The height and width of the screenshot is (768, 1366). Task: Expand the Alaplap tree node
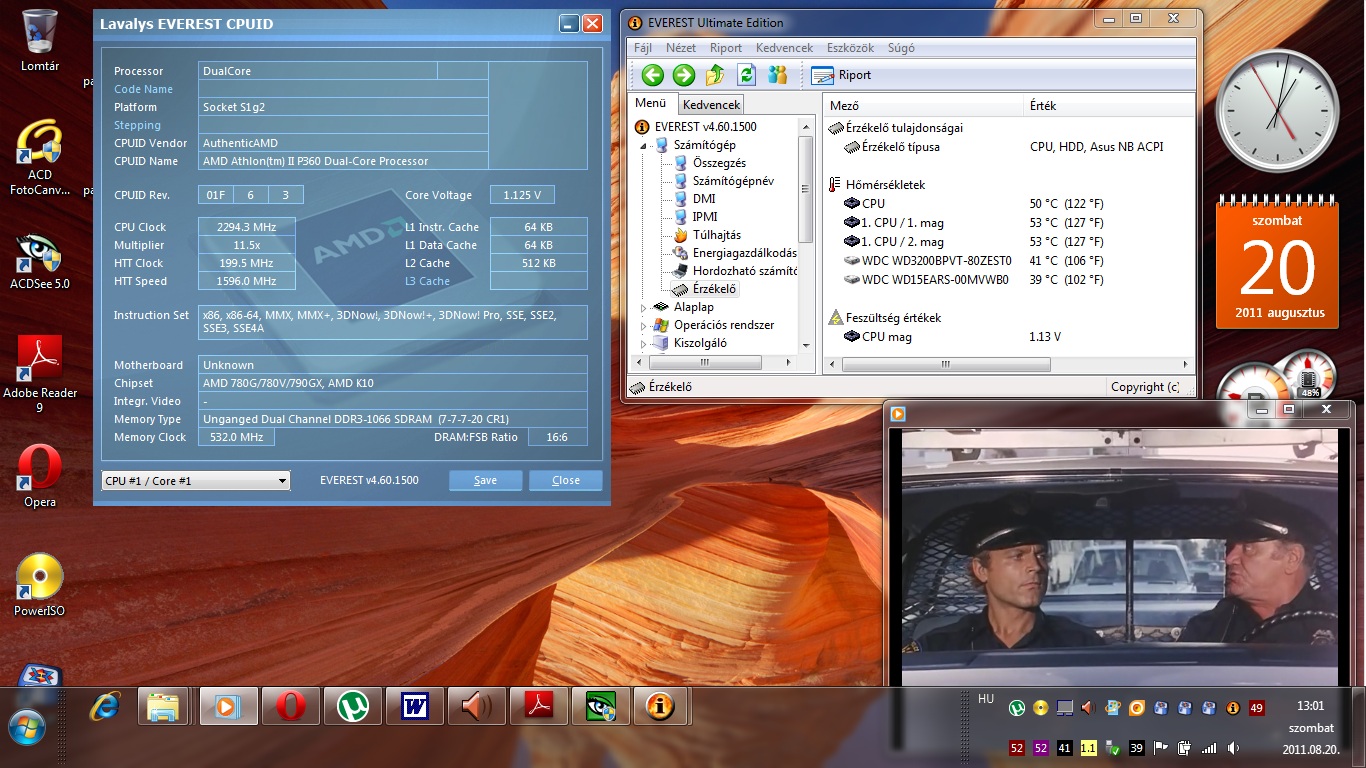point(645,307)
